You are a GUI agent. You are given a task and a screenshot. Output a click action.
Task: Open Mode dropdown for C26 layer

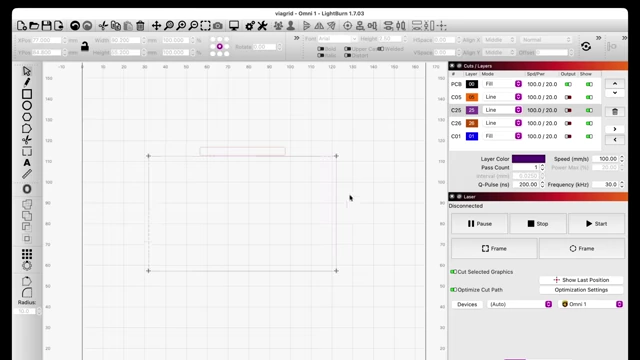(502, 123)
